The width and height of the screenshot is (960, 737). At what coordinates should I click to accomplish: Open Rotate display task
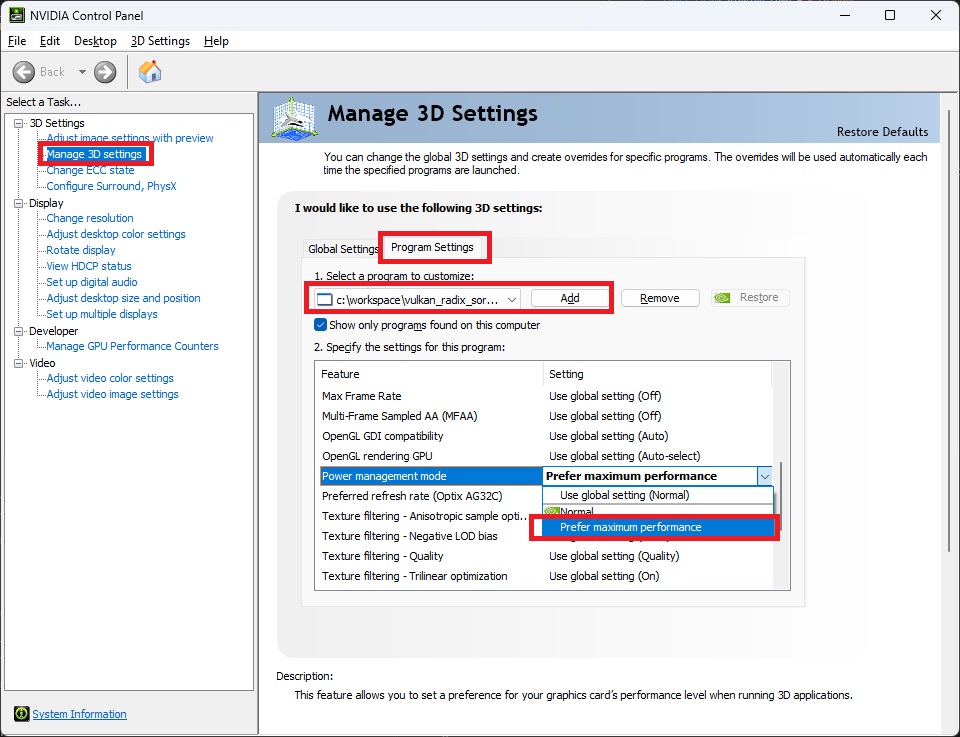coord(81,250)
